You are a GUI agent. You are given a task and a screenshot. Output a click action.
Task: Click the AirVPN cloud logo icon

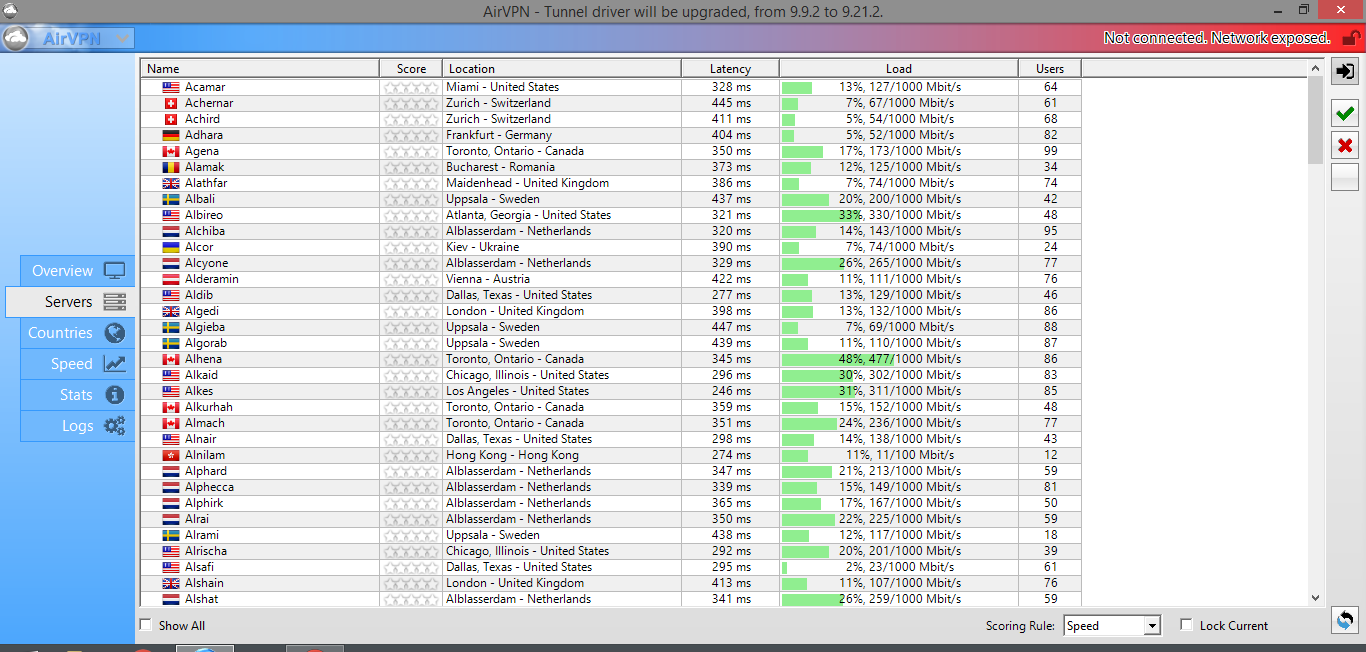click(16, 39)
